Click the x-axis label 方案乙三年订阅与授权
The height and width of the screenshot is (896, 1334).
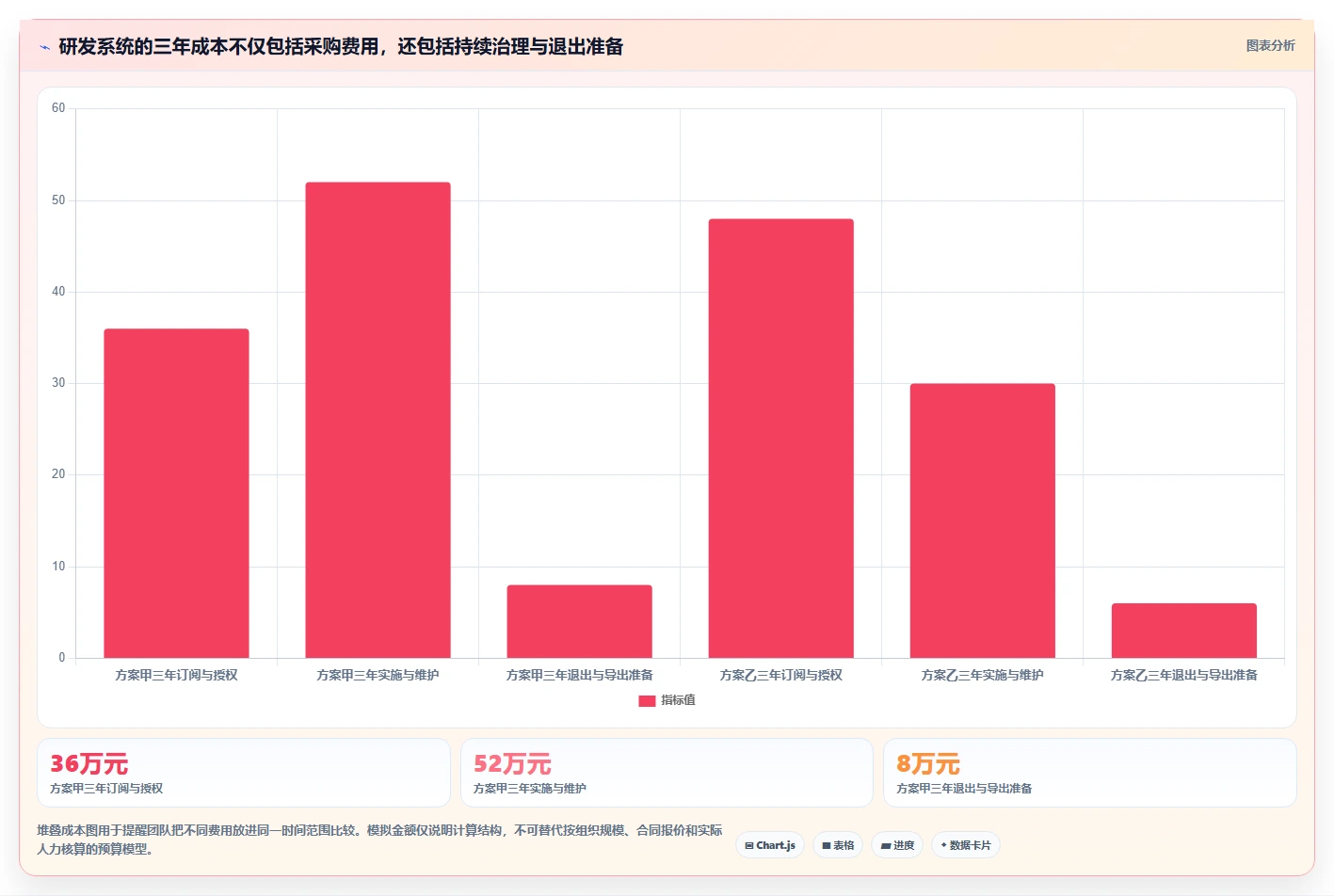pyautogui.click(x=780, y=675)
